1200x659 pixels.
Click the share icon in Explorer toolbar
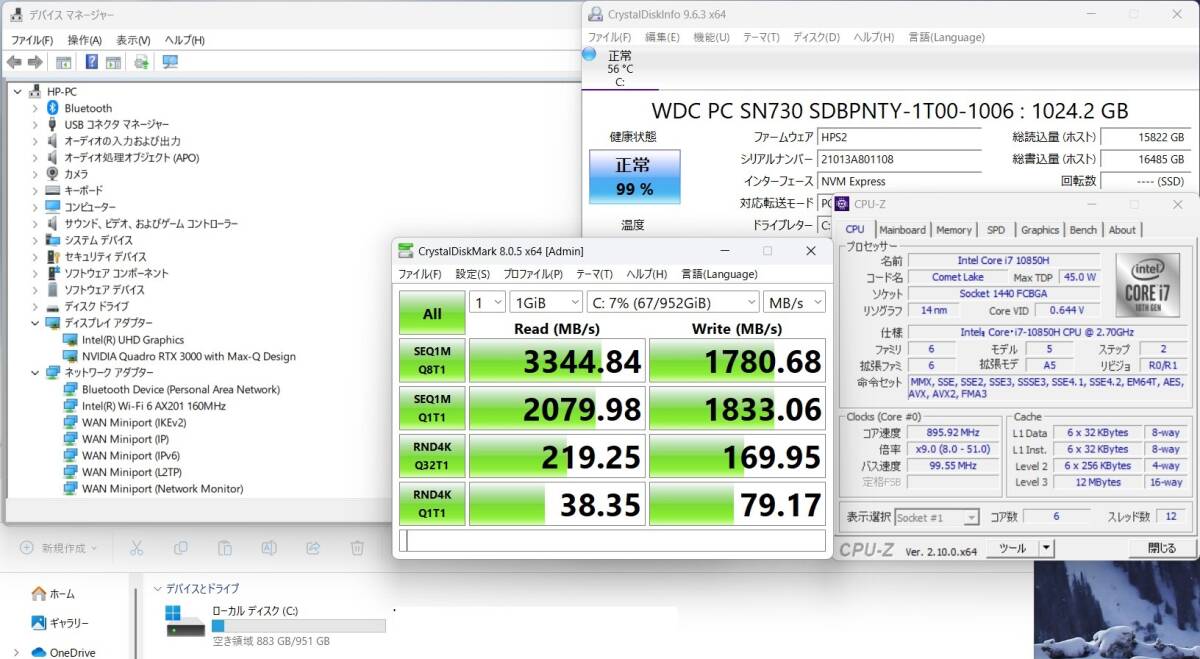[313, 548]
